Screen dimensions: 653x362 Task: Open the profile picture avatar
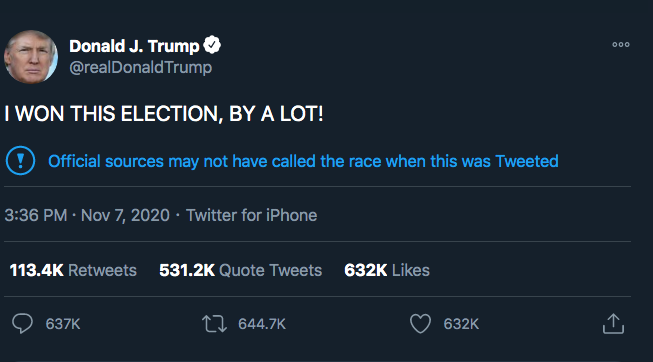tap(31, 57)
